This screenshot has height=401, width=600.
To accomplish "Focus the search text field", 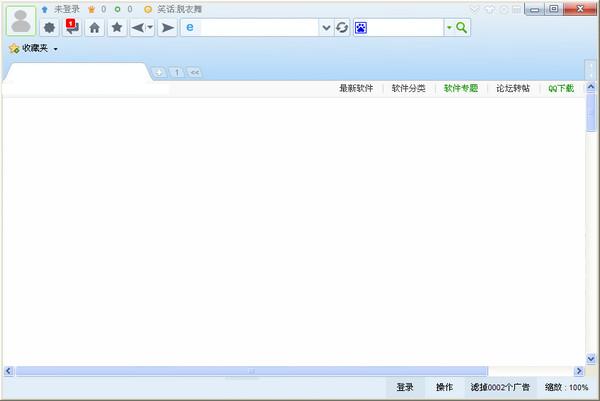I will 406,28.
